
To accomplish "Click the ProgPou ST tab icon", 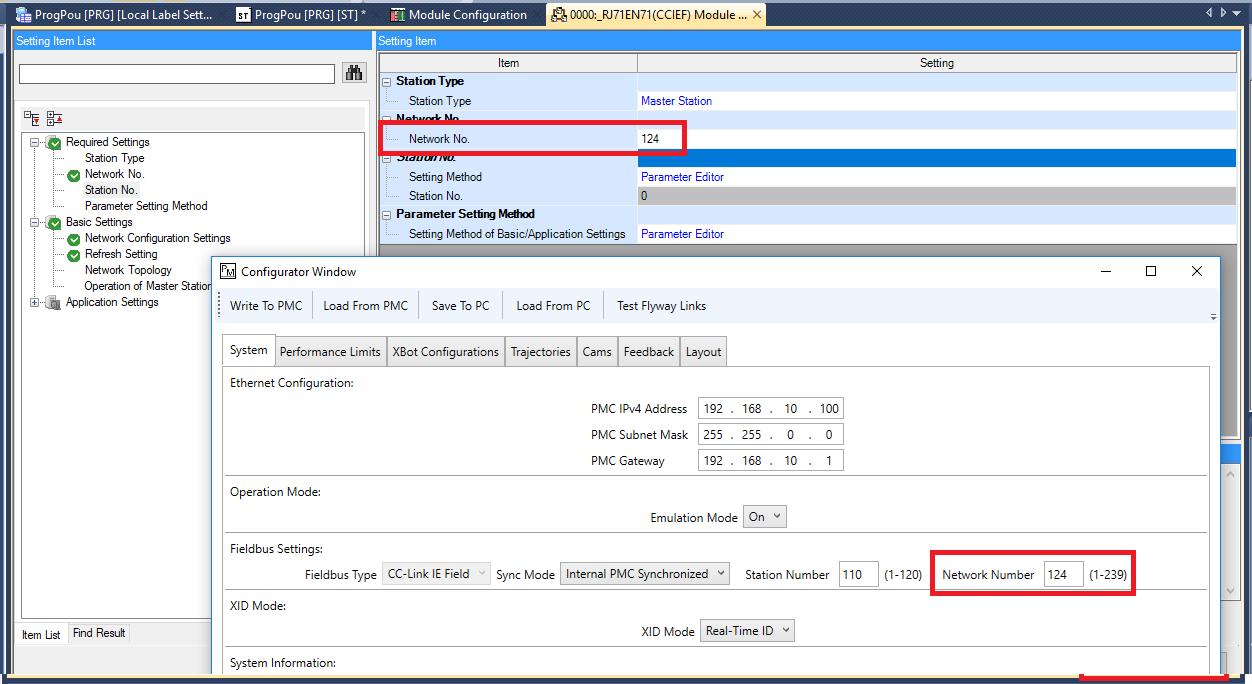I will pyautogui.click(x=243, y=15).
